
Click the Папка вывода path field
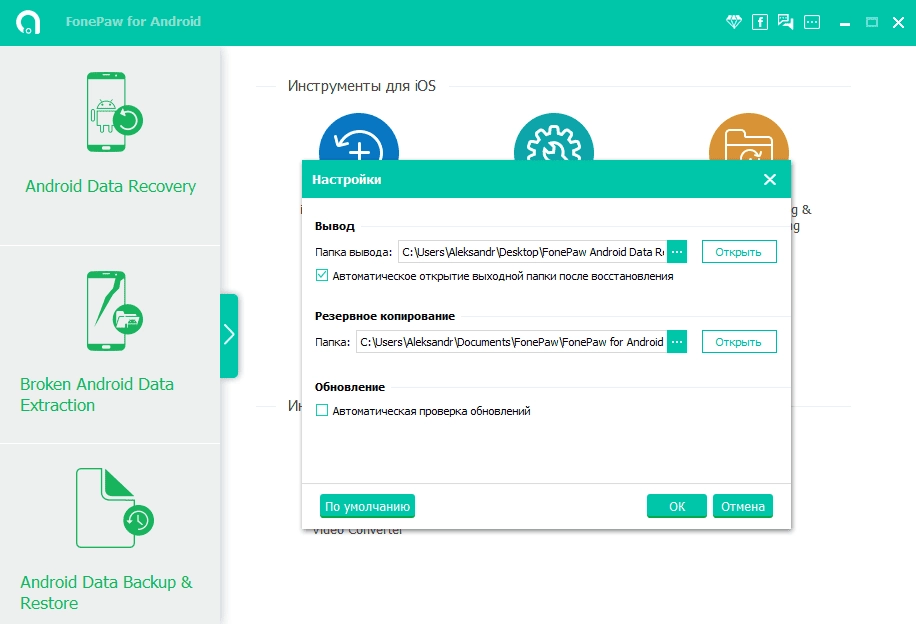[533, 252]
